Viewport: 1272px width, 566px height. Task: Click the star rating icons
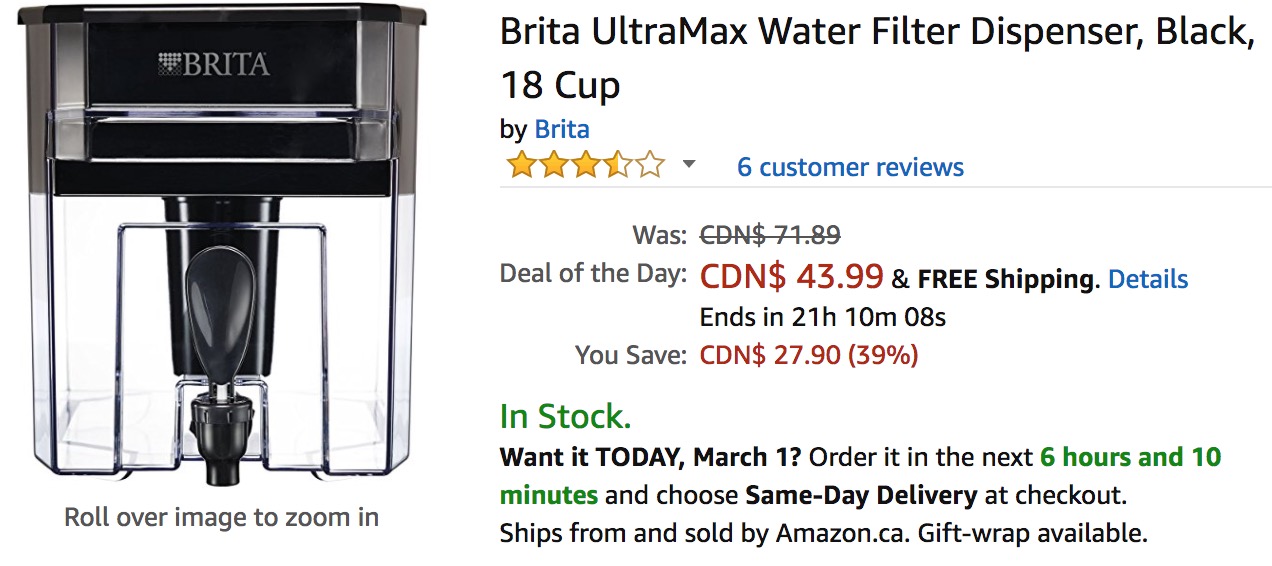point(585,165)
